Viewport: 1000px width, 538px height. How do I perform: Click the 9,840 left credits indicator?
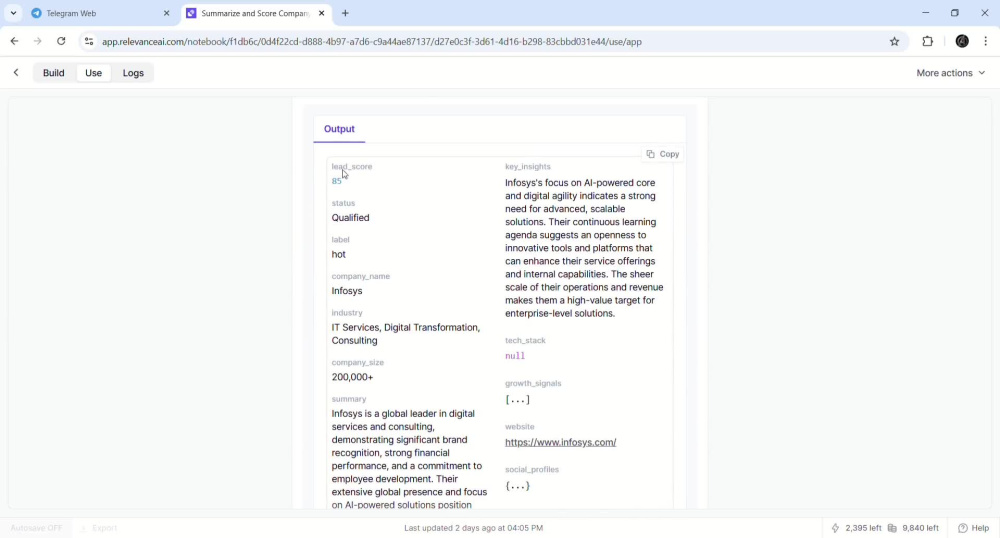[x=913, y=528]
